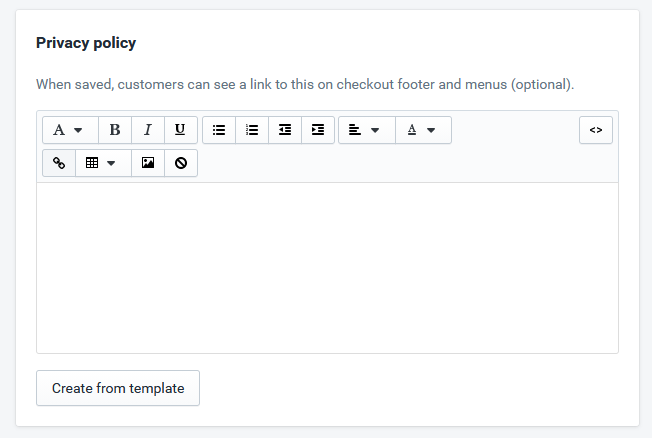Click the indent icon
This screenshot has height=438, width=652.
click(x=318, y=130)
